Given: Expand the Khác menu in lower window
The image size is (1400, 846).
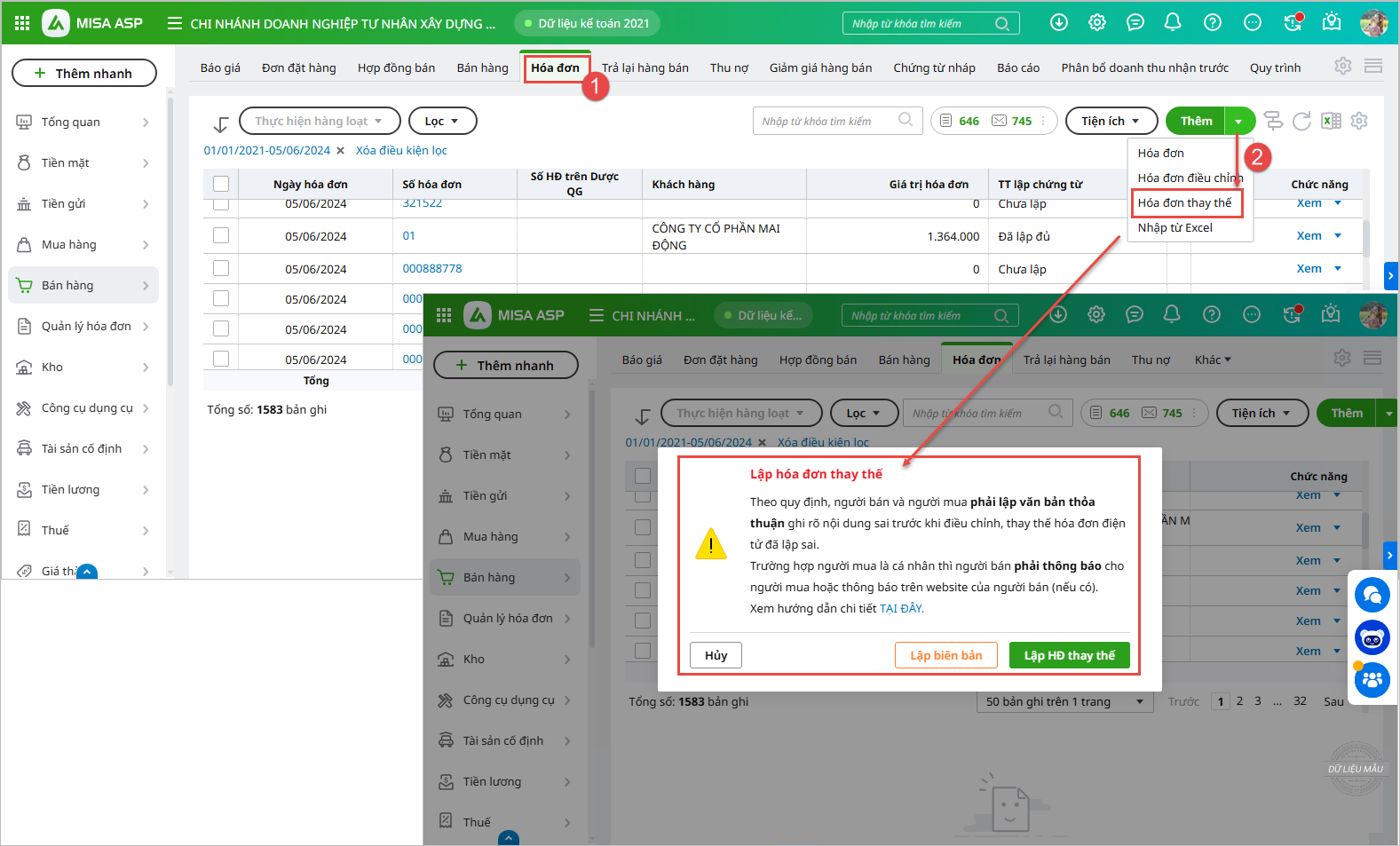Looking at the screenshot, I should (x=1213, y=360).
